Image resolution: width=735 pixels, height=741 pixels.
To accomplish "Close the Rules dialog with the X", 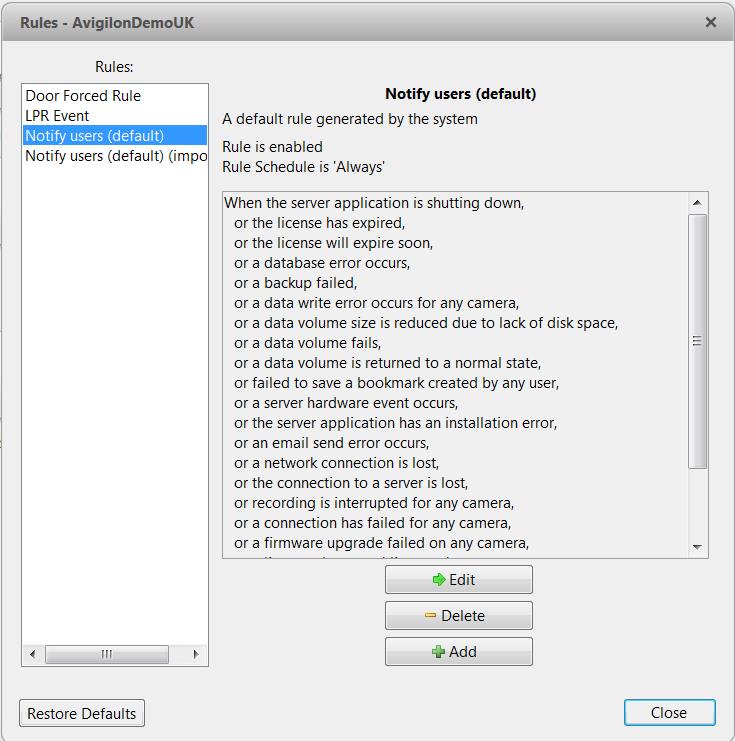I will pos(710,22).
